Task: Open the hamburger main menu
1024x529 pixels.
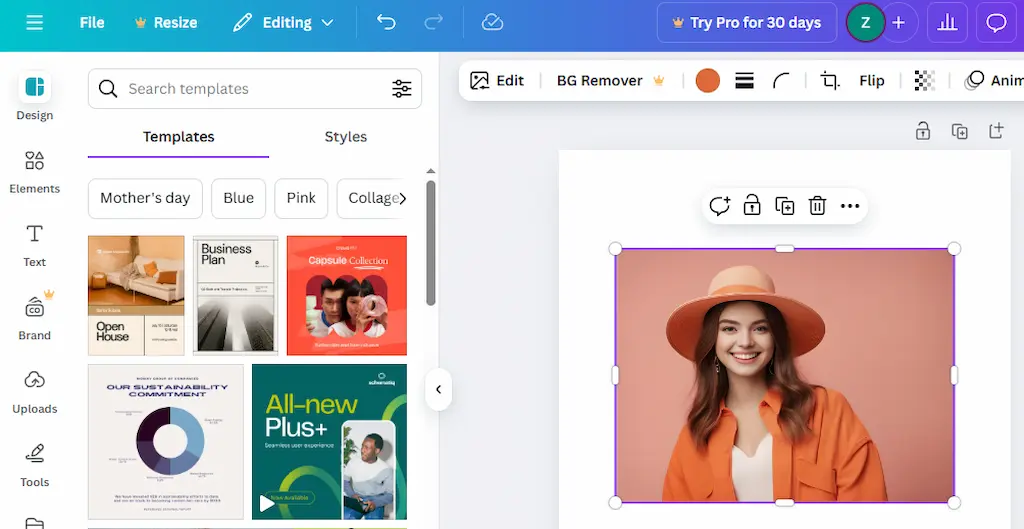Action: pyautogui.click(x=35, y=23)
